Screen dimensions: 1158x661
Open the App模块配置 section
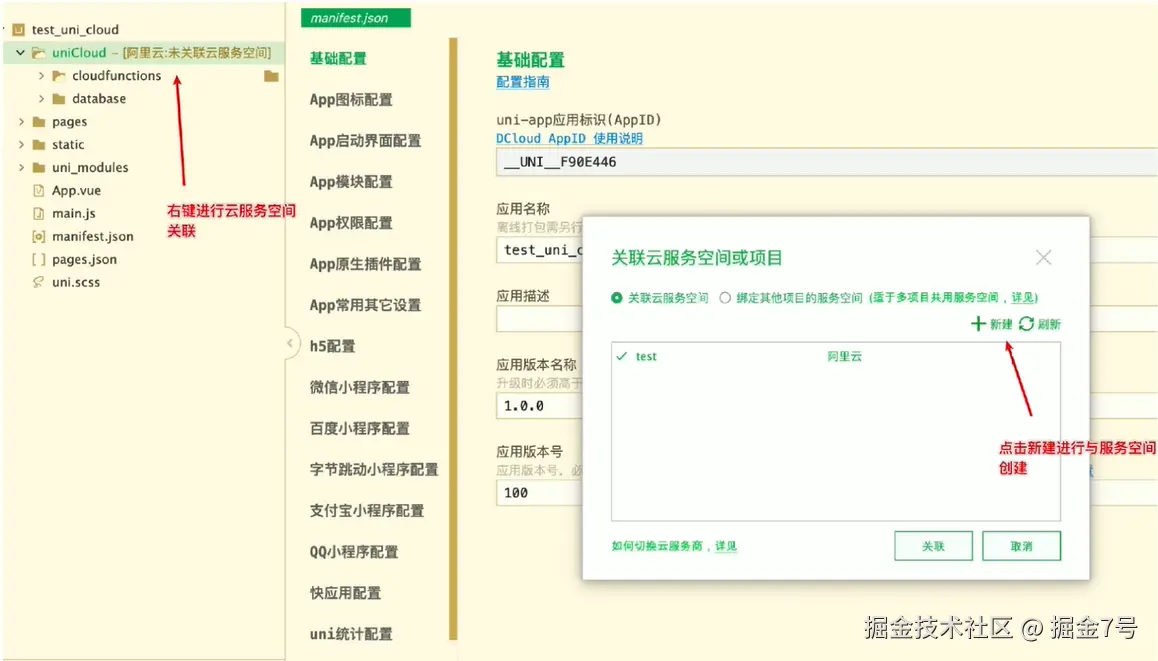coord(351,182)
